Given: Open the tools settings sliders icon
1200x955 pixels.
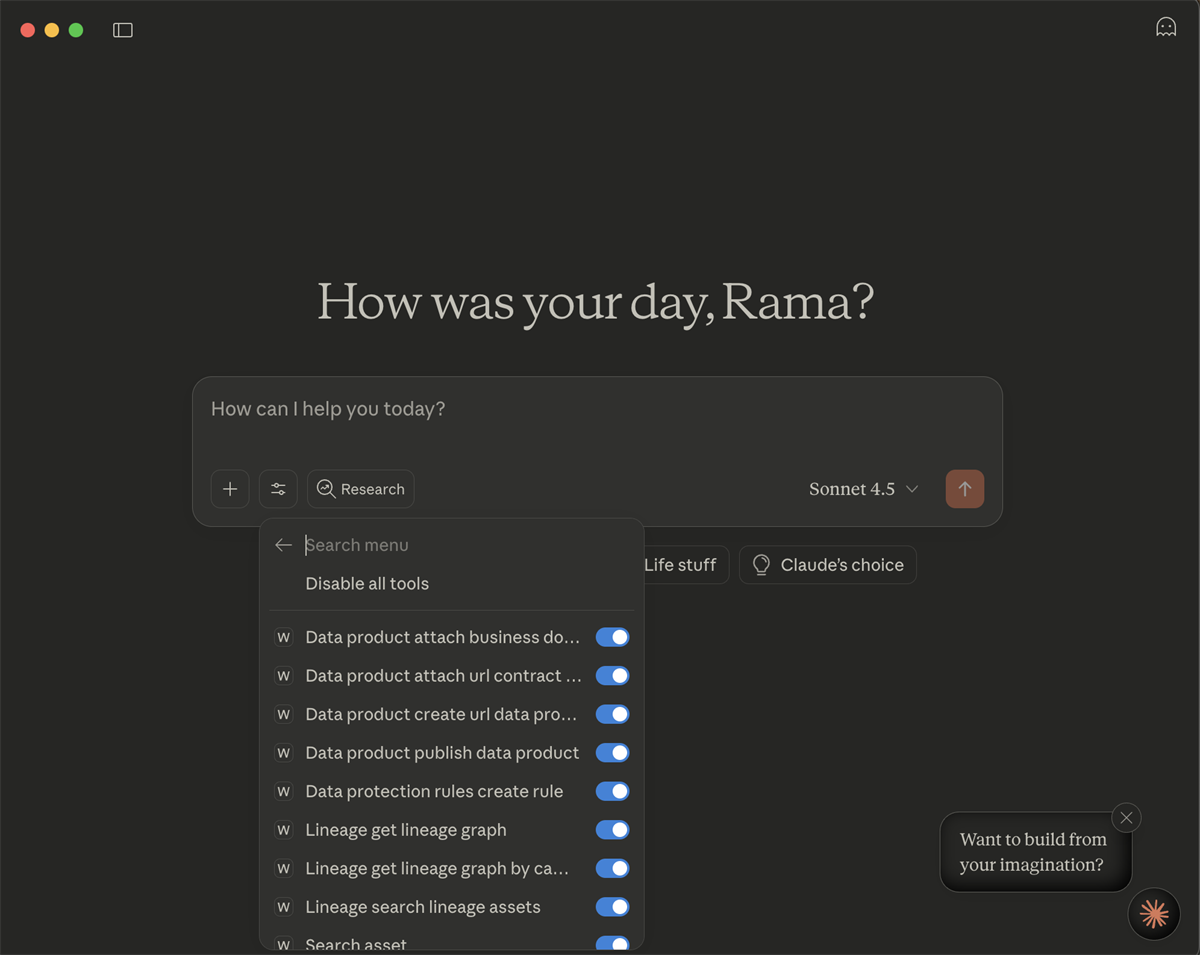Looking at the screenshot, I should tap(278, 489).
